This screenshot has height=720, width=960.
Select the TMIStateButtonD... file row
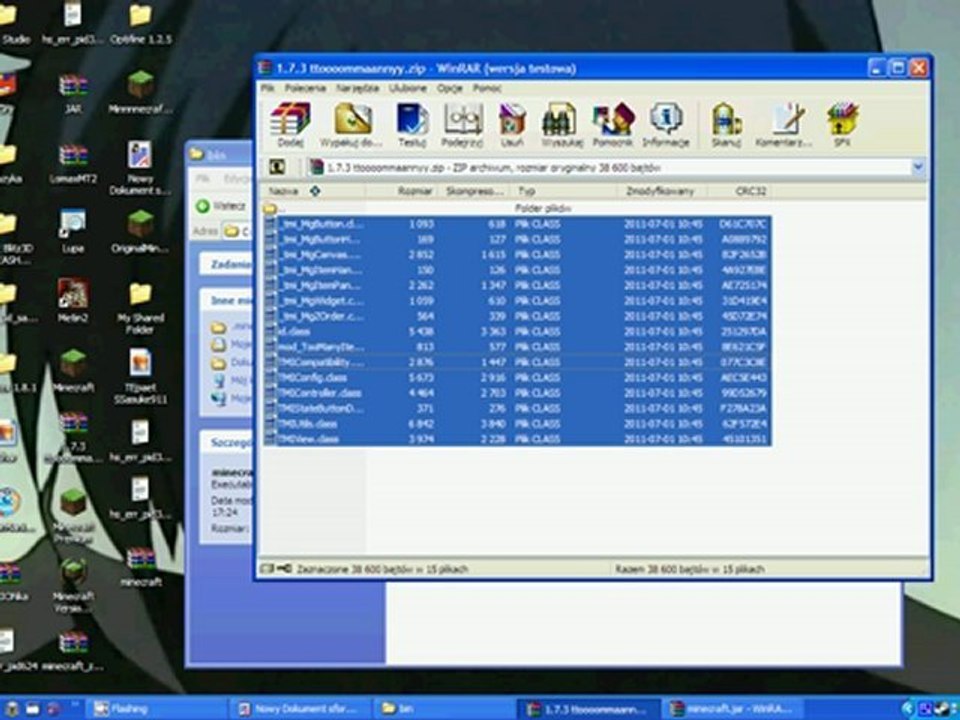pyautogui.click(x=517, y=408)
